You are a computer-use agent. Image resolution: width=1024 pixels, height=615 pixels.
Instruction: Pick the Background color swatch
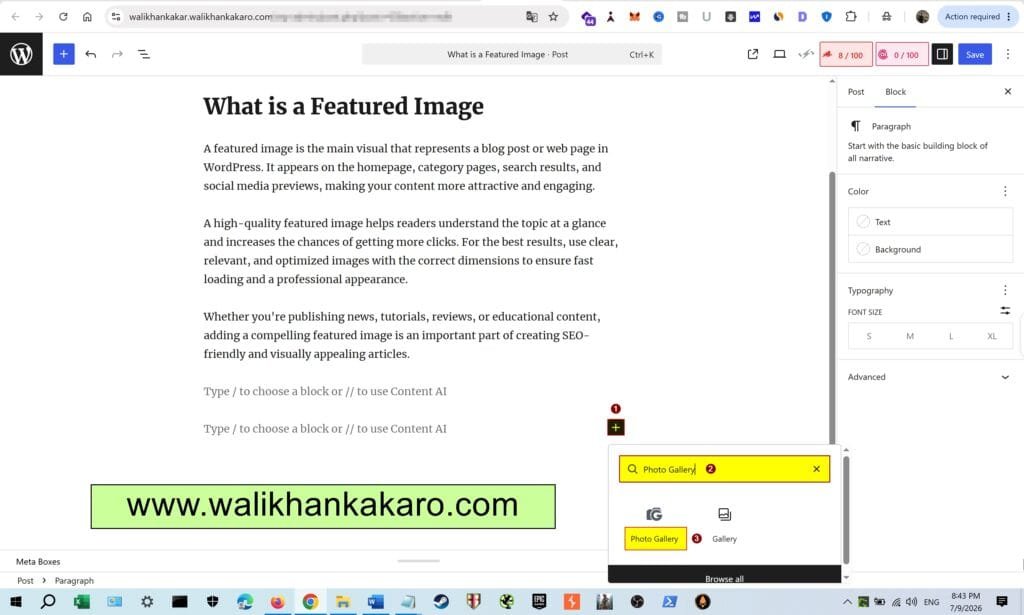click(x=931, y=249)
